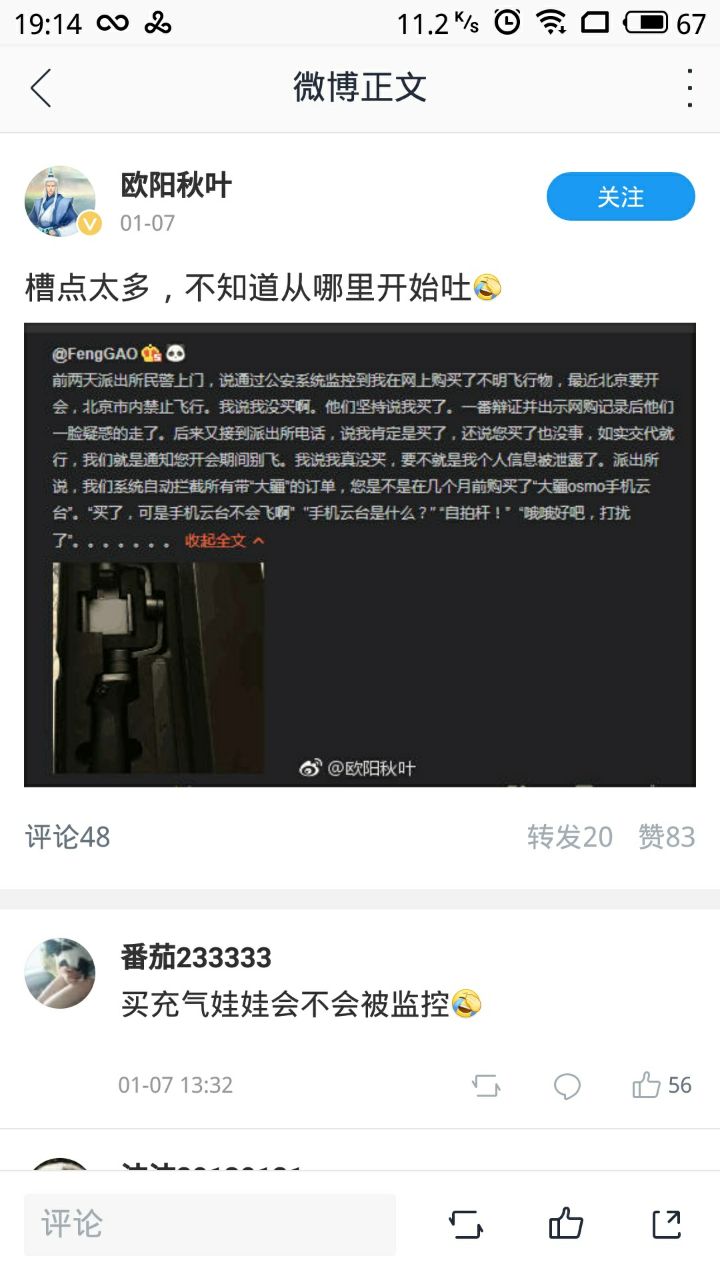The width and height of the screenshot is (720, 1280).
Task: Open the three-dot more options menu
Action: (689, 88)
